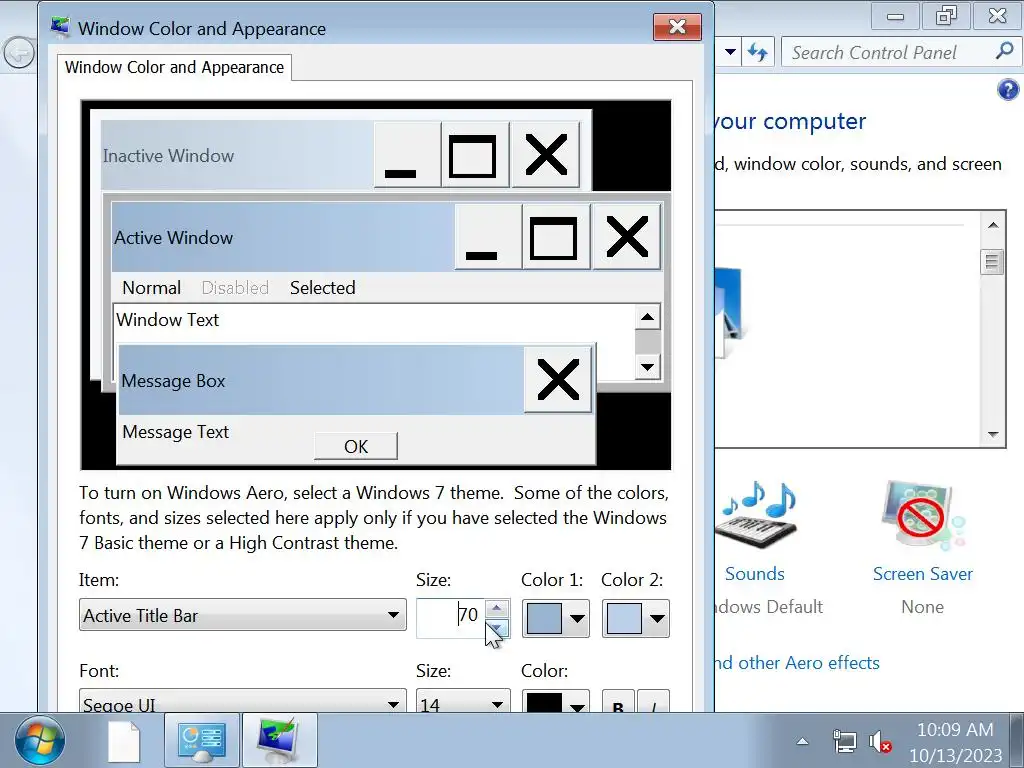Open Control Panel help question mark icon
The height and width of the screenshot is (768, 1024).
[1008, 89]
